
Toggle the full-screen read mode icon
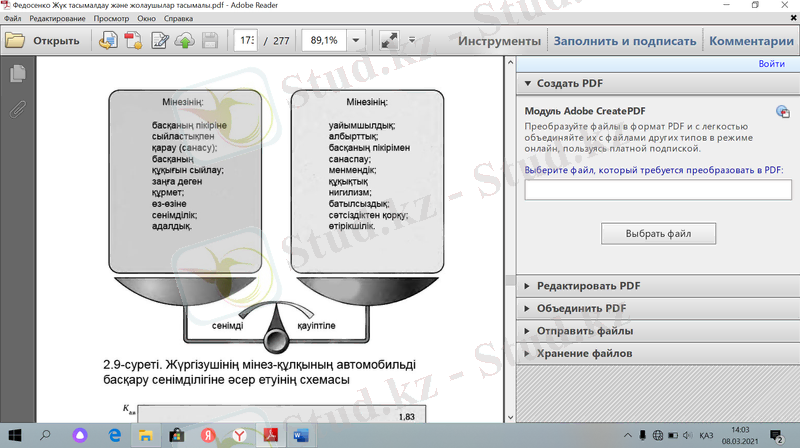[389, 41]
